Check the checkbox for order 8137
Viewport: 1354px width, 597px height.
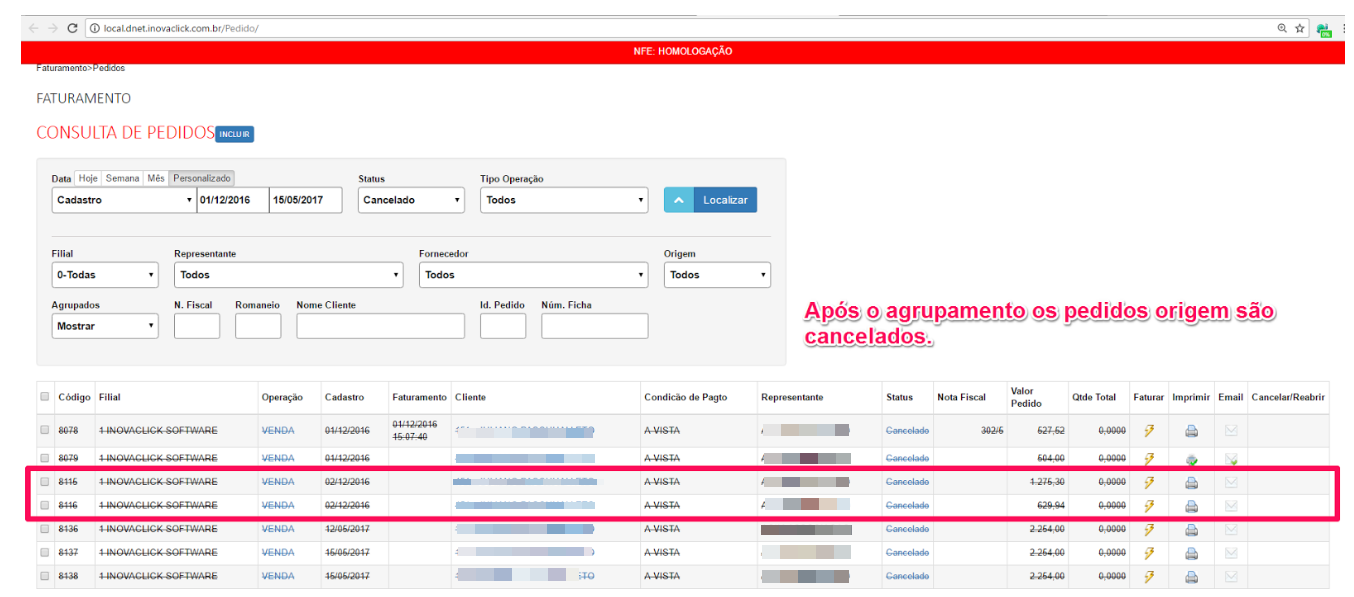tap(44, 553)
